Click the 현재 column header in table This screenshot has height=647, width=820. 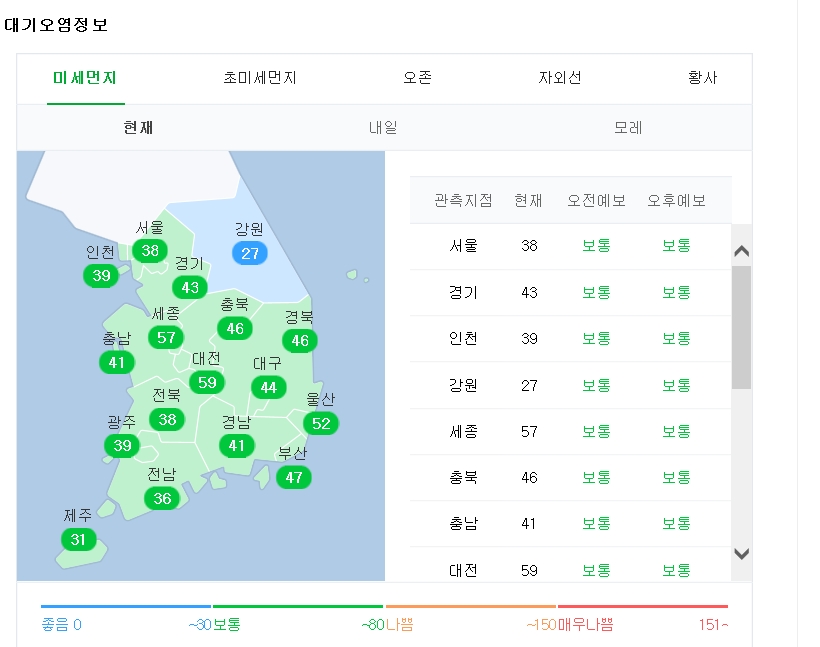point(528,200)
